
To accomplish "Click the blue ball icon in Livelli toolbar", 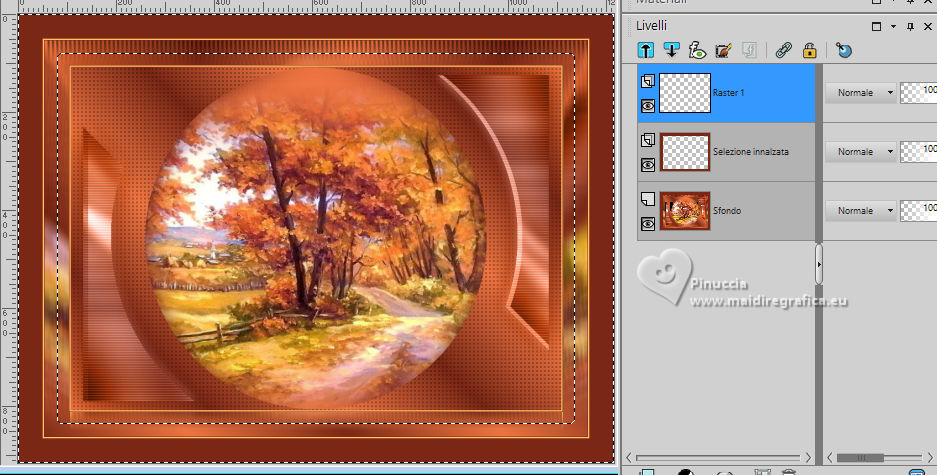I will click(843, 50).
